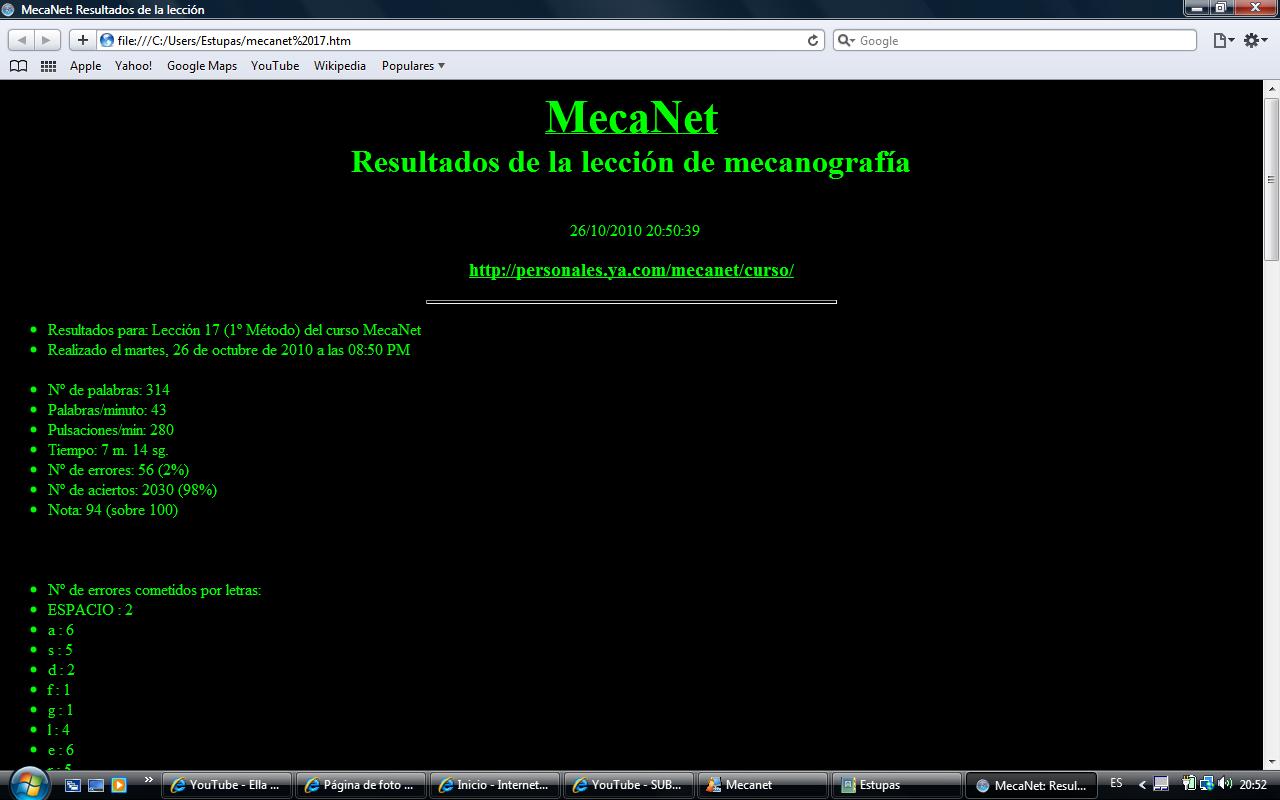Click the page actions document icon
Image resolution: width=1280 pixels, height=800 pixels.
(1218, 40)
